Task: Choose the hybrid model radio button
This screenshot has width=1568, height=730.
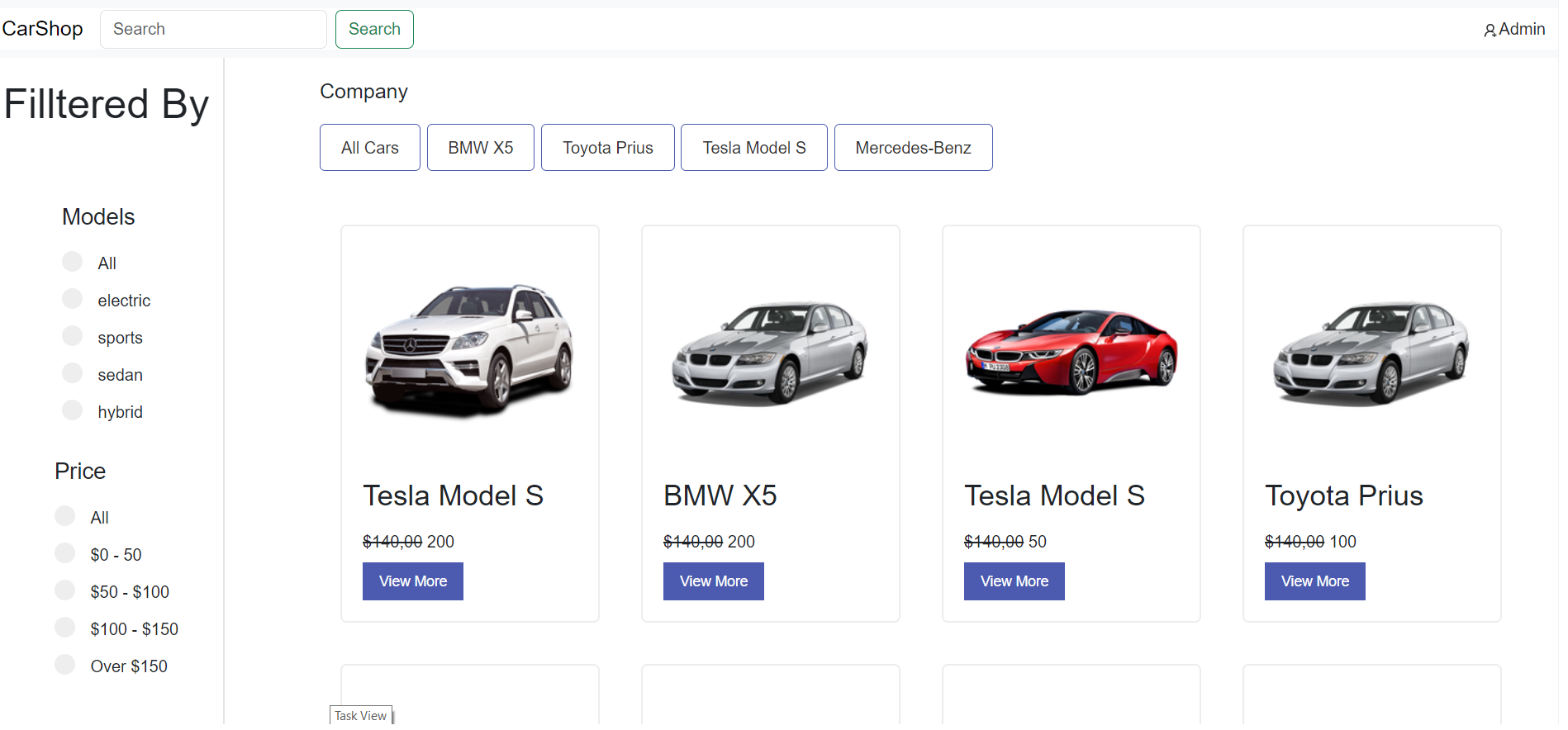Action: (x=73, y=410)
